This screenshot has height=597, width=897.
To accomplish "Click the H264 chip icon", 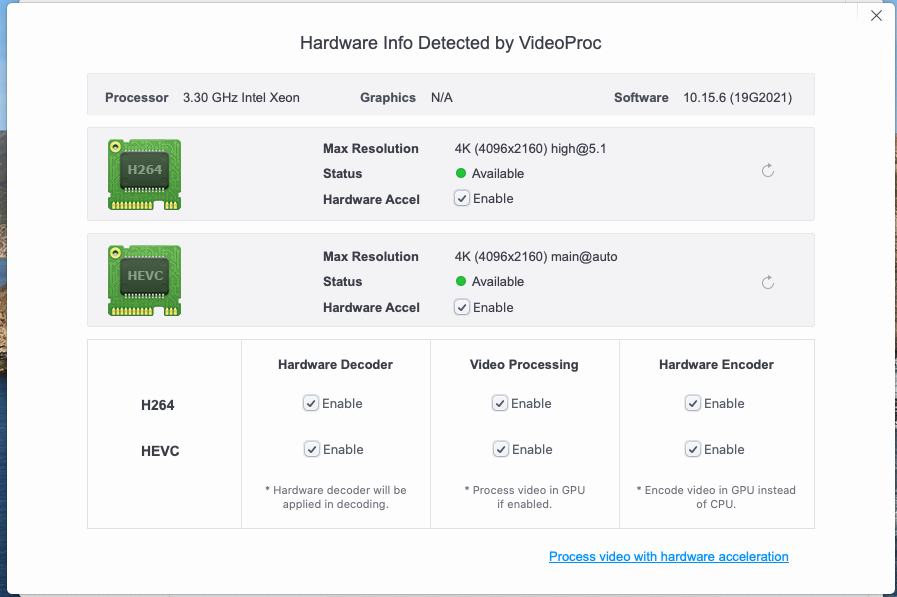I will [145, 174].
